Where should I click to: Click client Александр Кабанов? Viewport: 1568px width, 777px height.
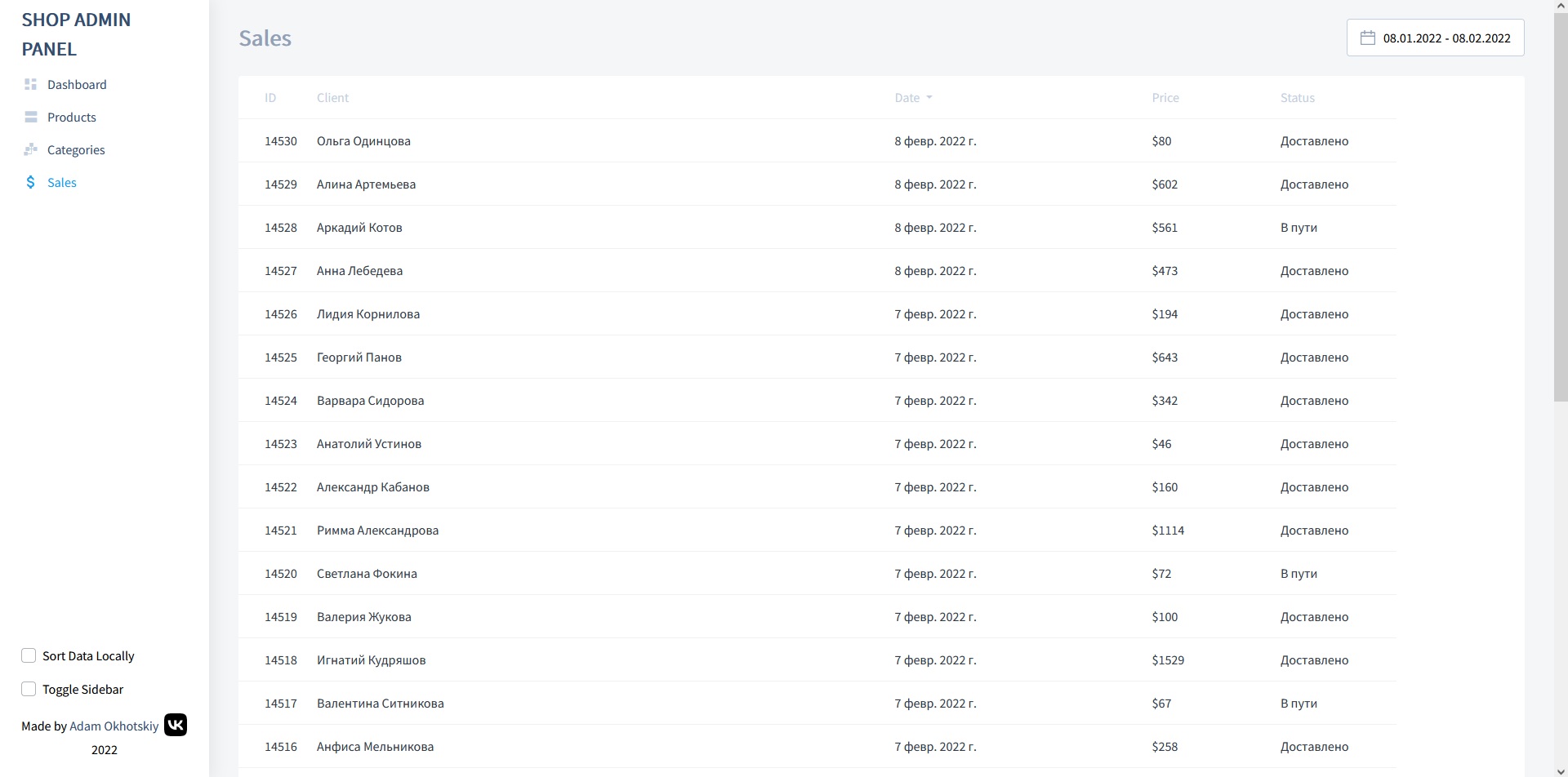point(373,487)
